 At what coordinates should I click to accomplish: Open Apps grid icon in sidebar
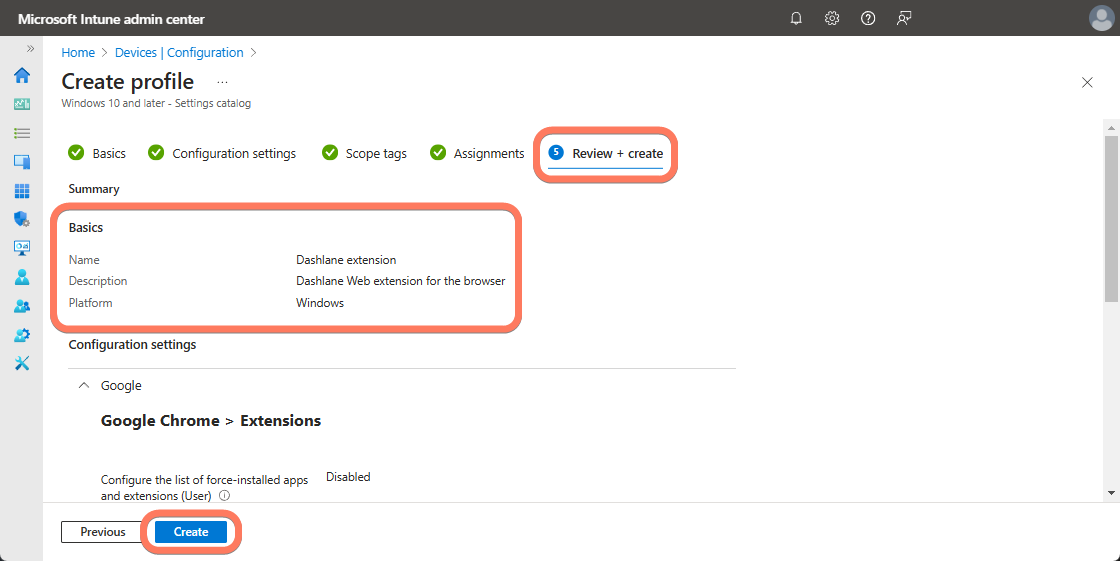(x=21, y=191)
